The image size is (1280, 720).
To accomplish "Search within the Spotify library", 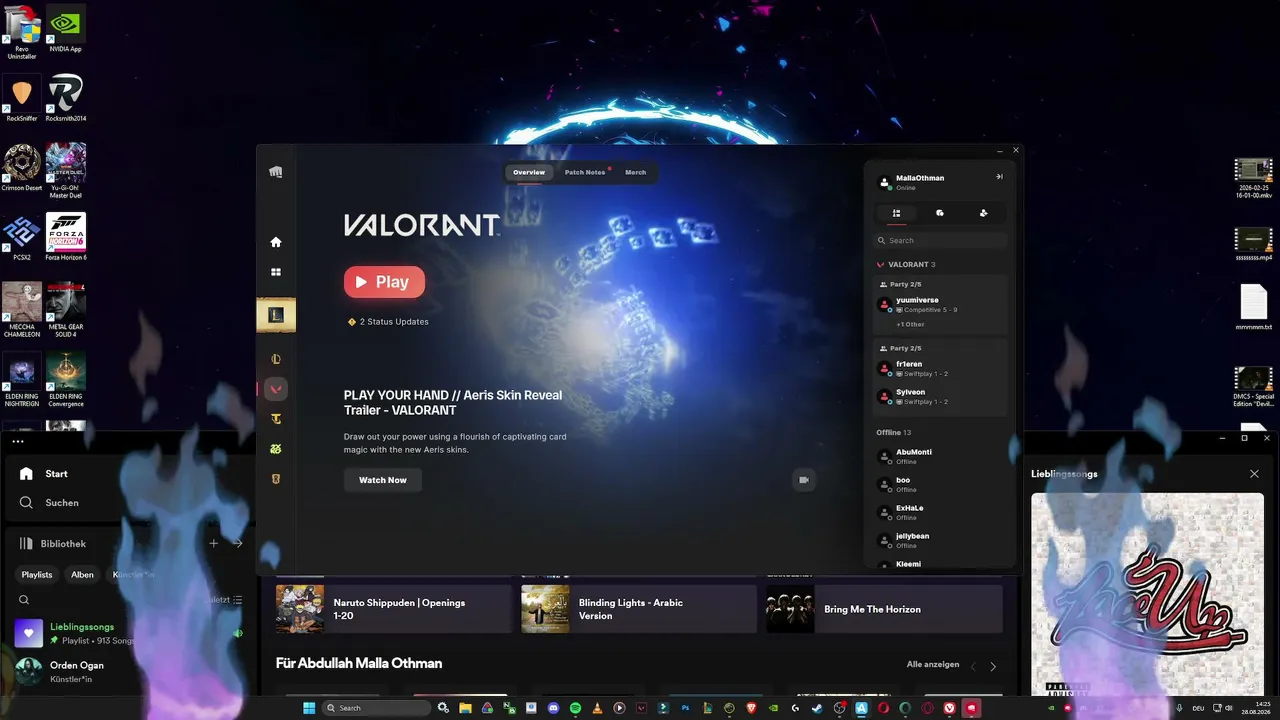I will pyautogui.click(x=24, y=600).
